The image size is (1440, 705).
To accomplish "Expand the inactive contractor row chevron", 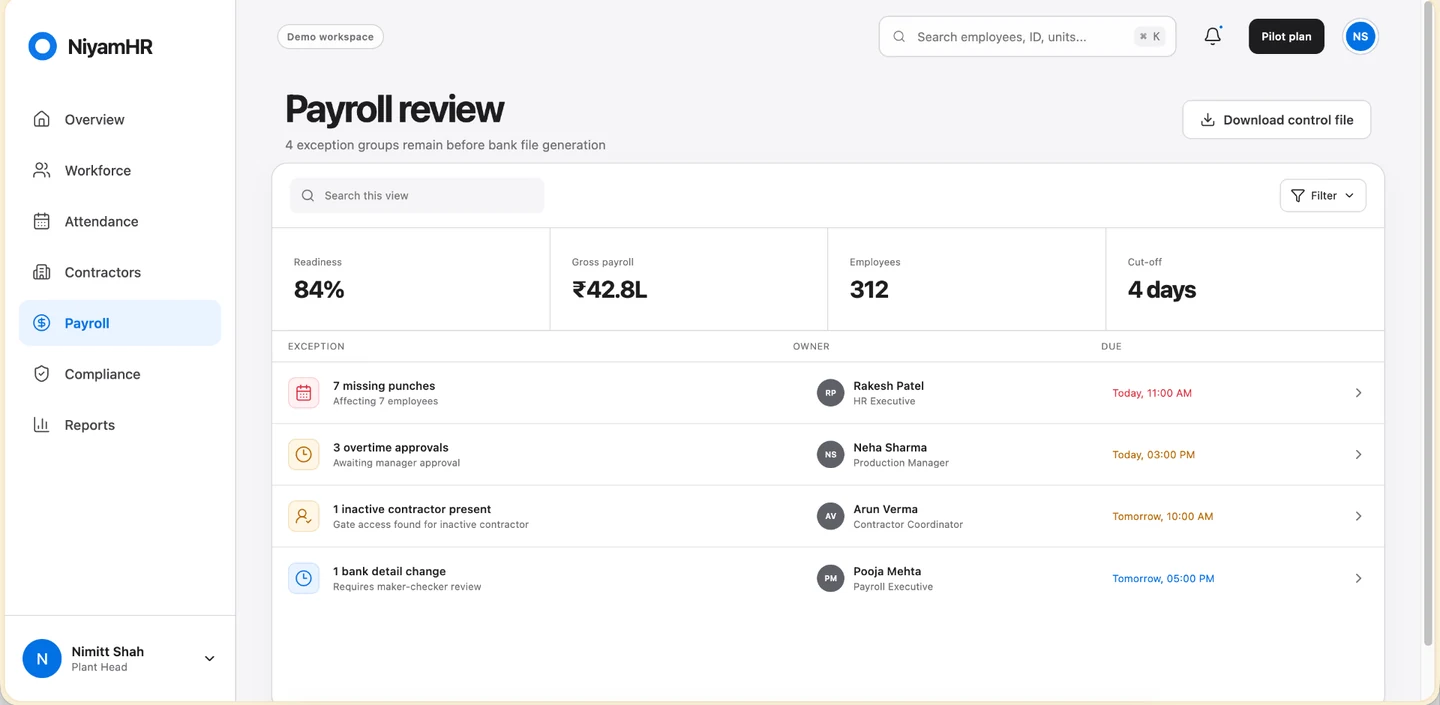I will (x=1358, y=517).
